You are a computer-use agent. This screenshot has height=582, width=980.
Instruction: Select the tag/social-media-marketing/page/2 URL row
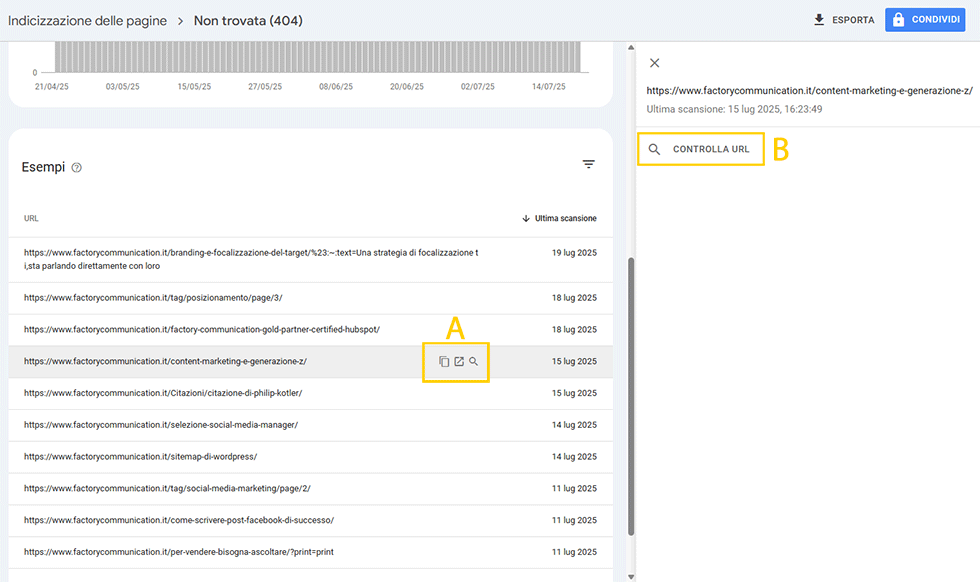tap(311, 489)
